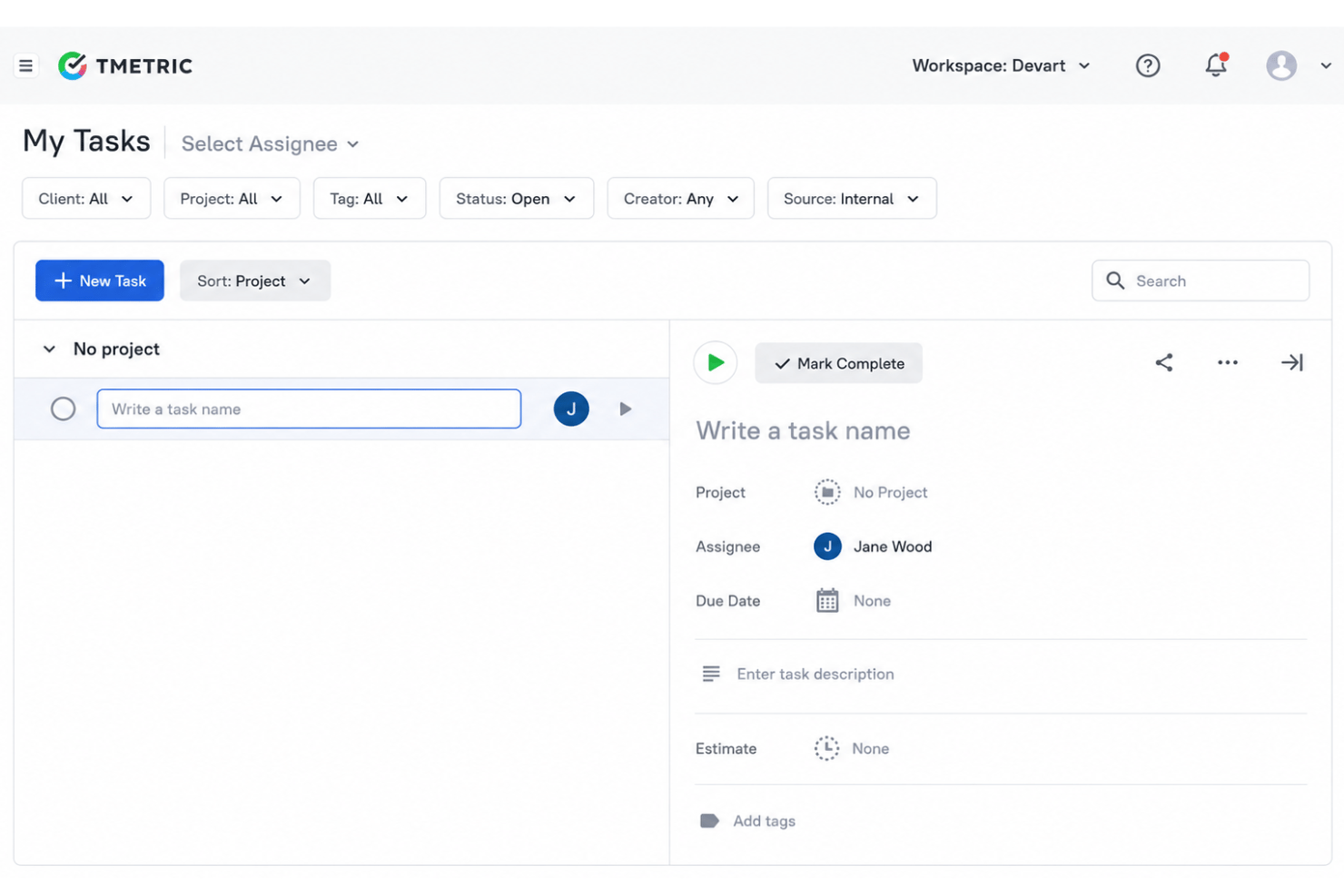Start timer with green play button
The height and width of the screenshot is (896, 1344).
coord(716,362)
